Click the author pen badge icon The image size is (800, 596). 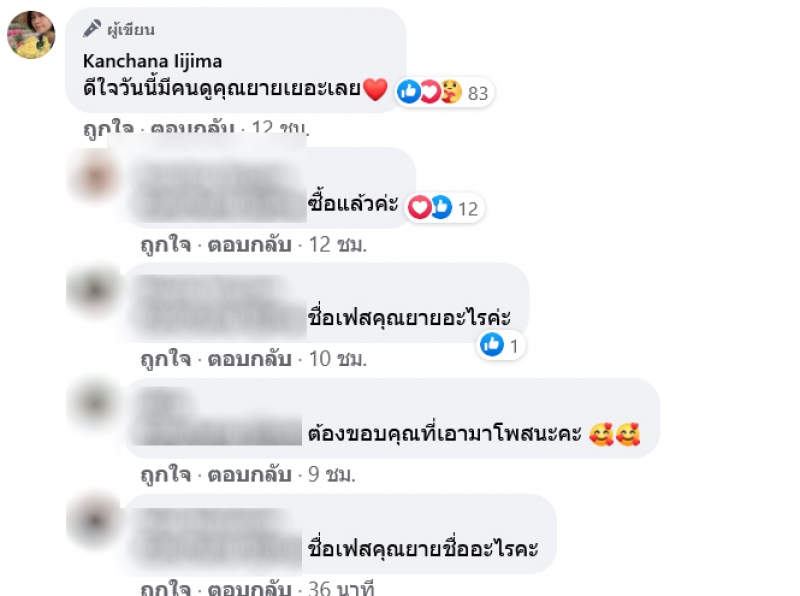(92, 29)
